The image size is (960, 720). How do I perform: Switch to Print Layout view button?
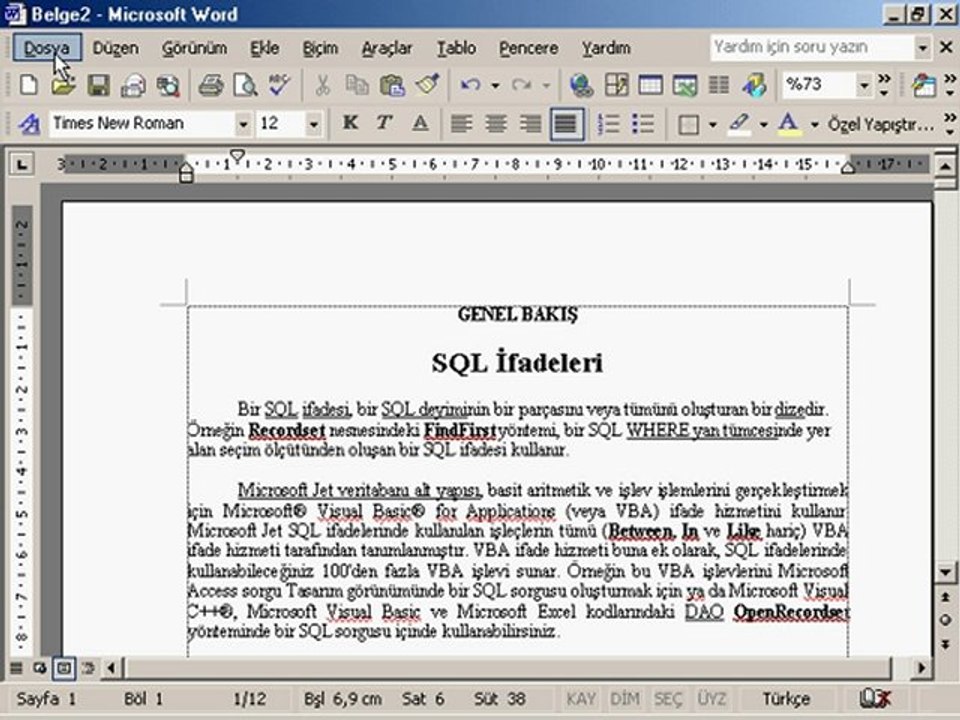click(64, 668)
